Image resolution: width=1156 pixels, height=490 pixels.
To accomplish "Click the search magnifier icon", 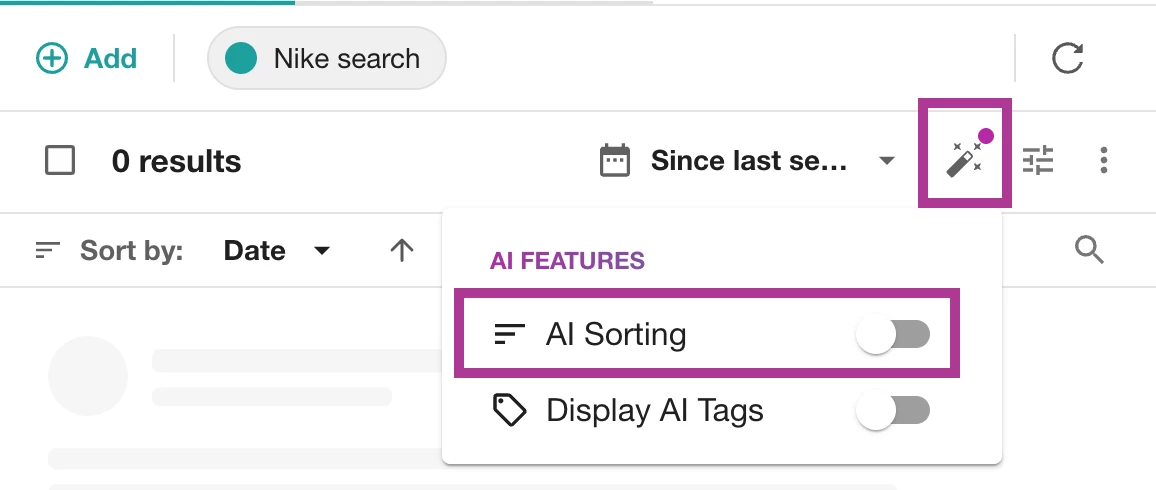I will 1089,250.
